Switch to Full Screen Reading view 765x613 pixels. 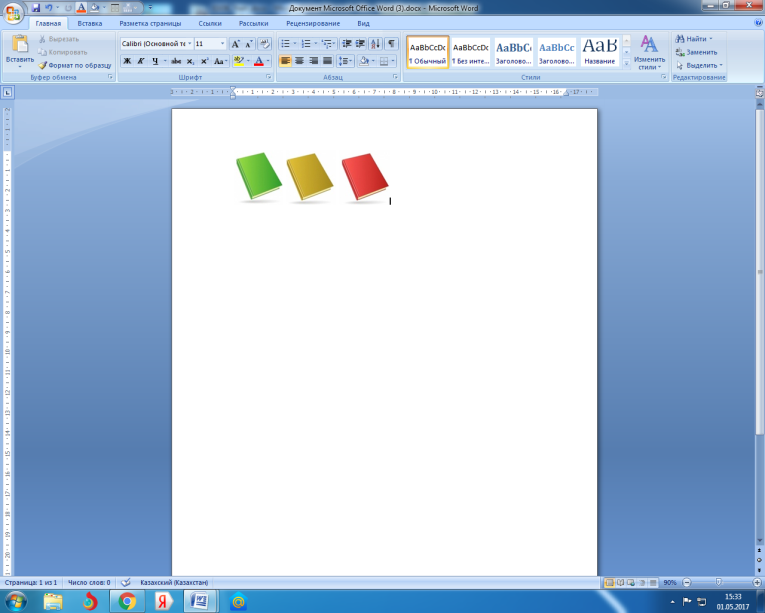coord(620,582)
